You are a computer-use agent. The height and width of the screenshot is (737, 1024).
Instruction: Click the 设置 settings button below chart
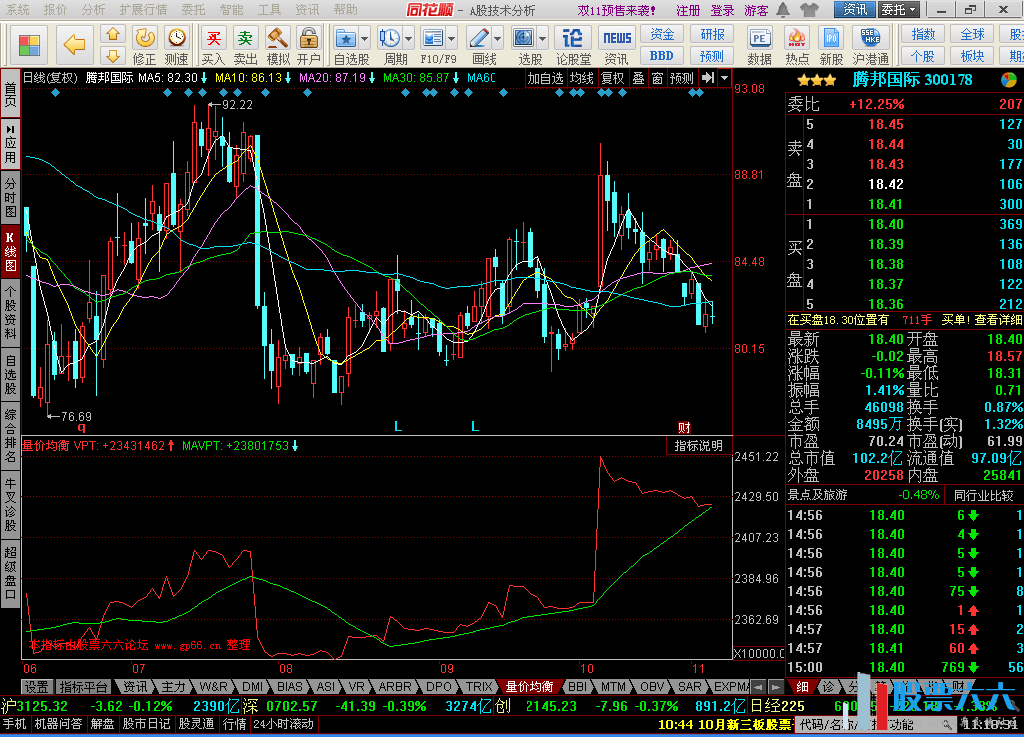(x=37, y=687)
